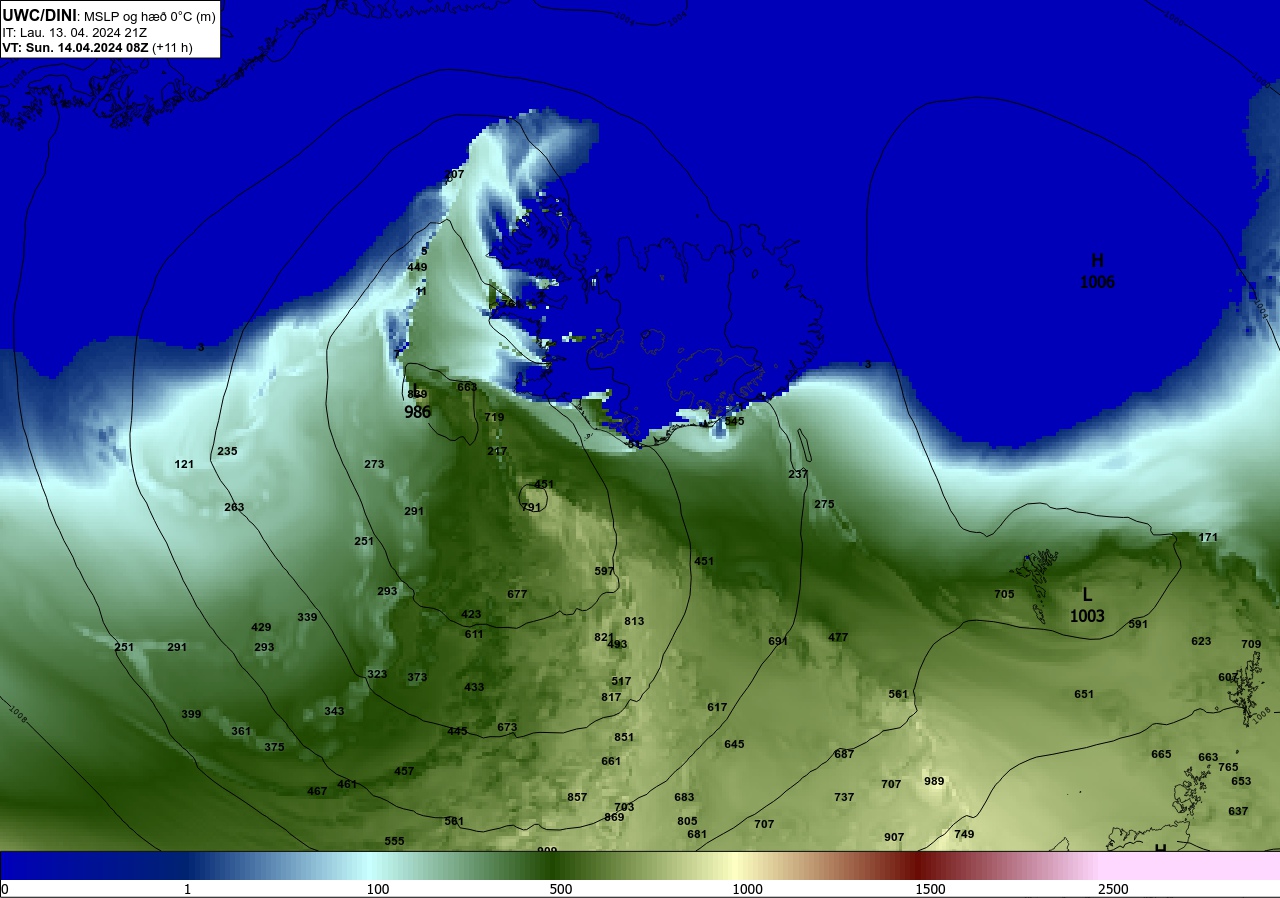1280x898 pixels.
Task: Click the height value '275'
Action: click(824, 504)
